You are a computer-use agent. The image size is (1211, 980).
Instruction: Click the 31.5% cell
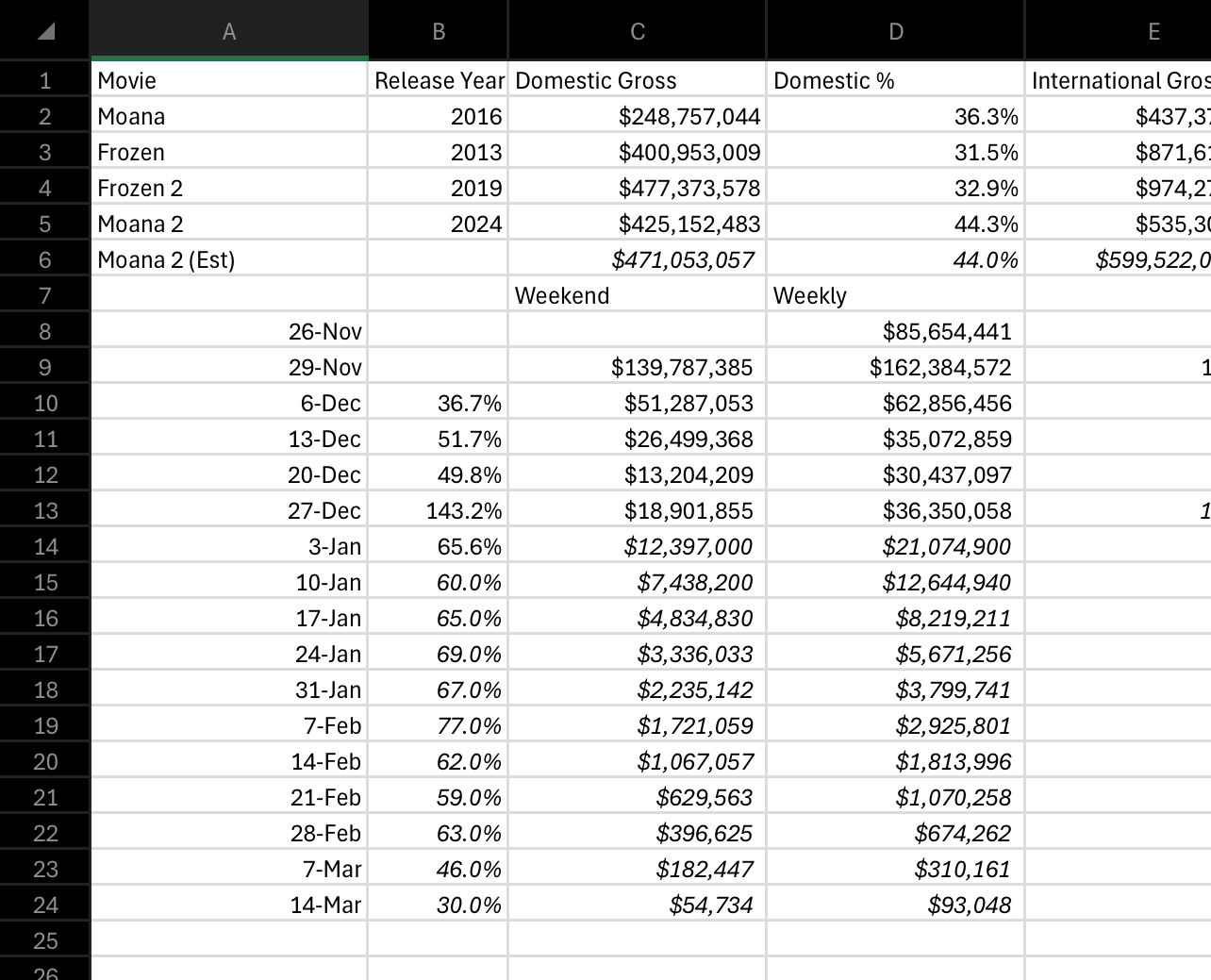pos(896,152)
